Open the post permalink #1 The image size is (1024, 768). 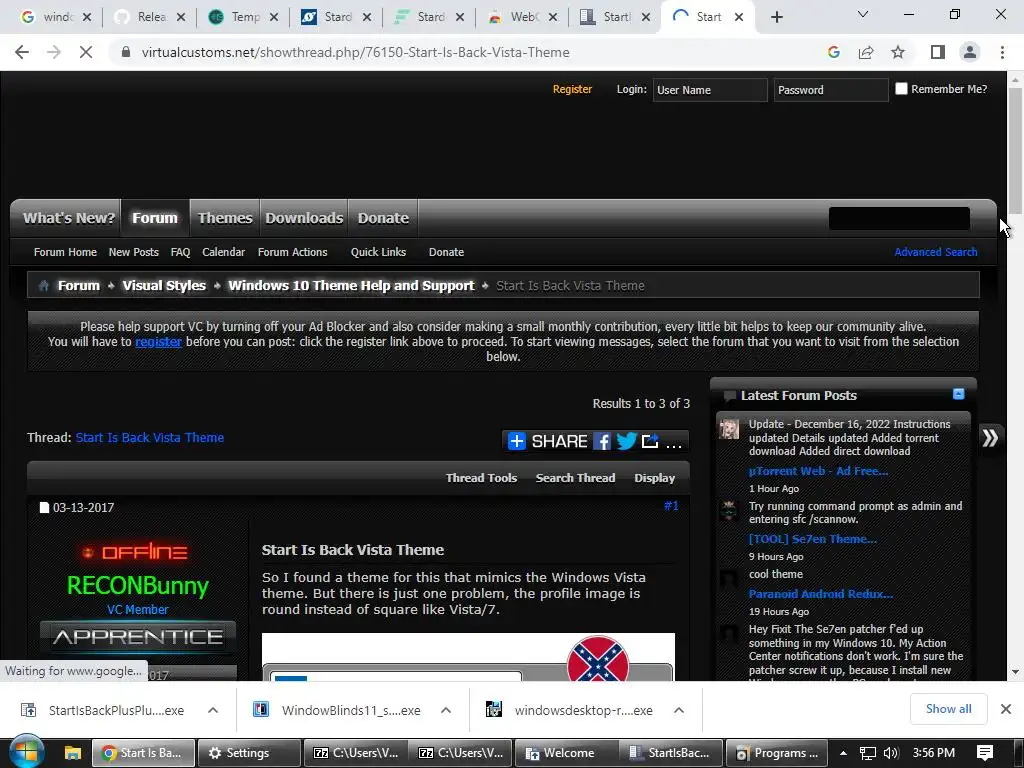671,506
